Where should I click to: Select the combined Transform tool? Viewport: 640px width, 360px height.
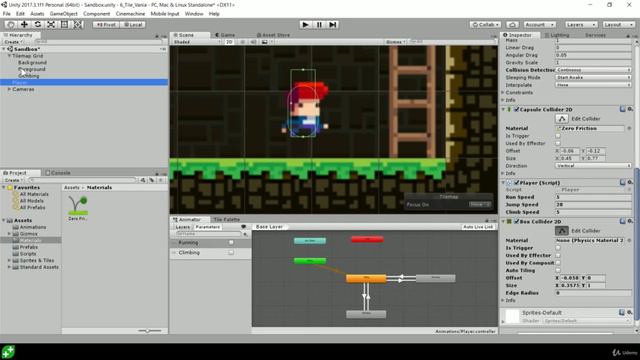coord(78,24)
